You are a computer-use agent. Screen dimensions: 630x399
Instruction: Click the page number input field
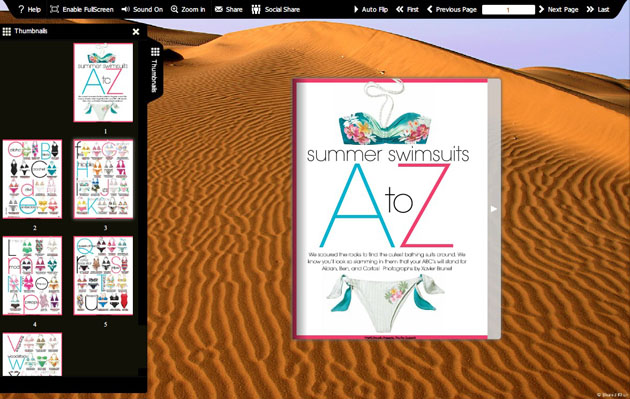tap(508, 10)
